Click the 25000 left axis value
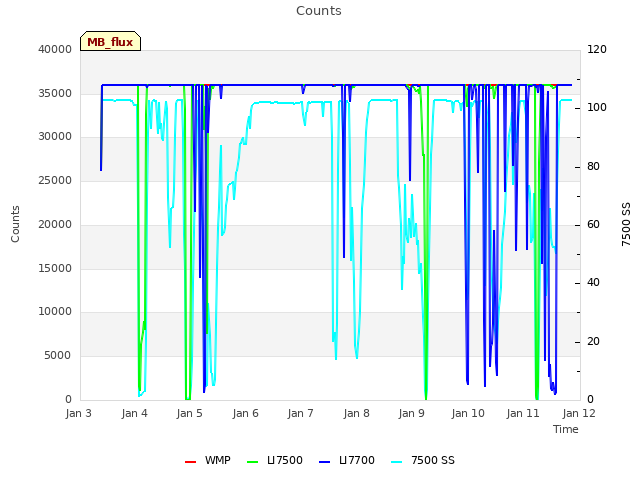 pyautogui.click(x=55, y=180)
